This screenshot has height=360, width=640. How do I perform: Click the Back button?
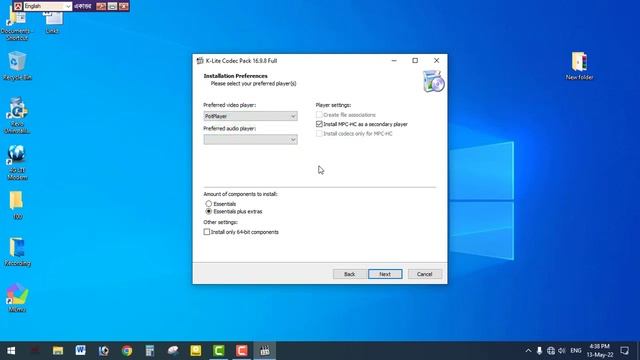click(x=349, y=274)
